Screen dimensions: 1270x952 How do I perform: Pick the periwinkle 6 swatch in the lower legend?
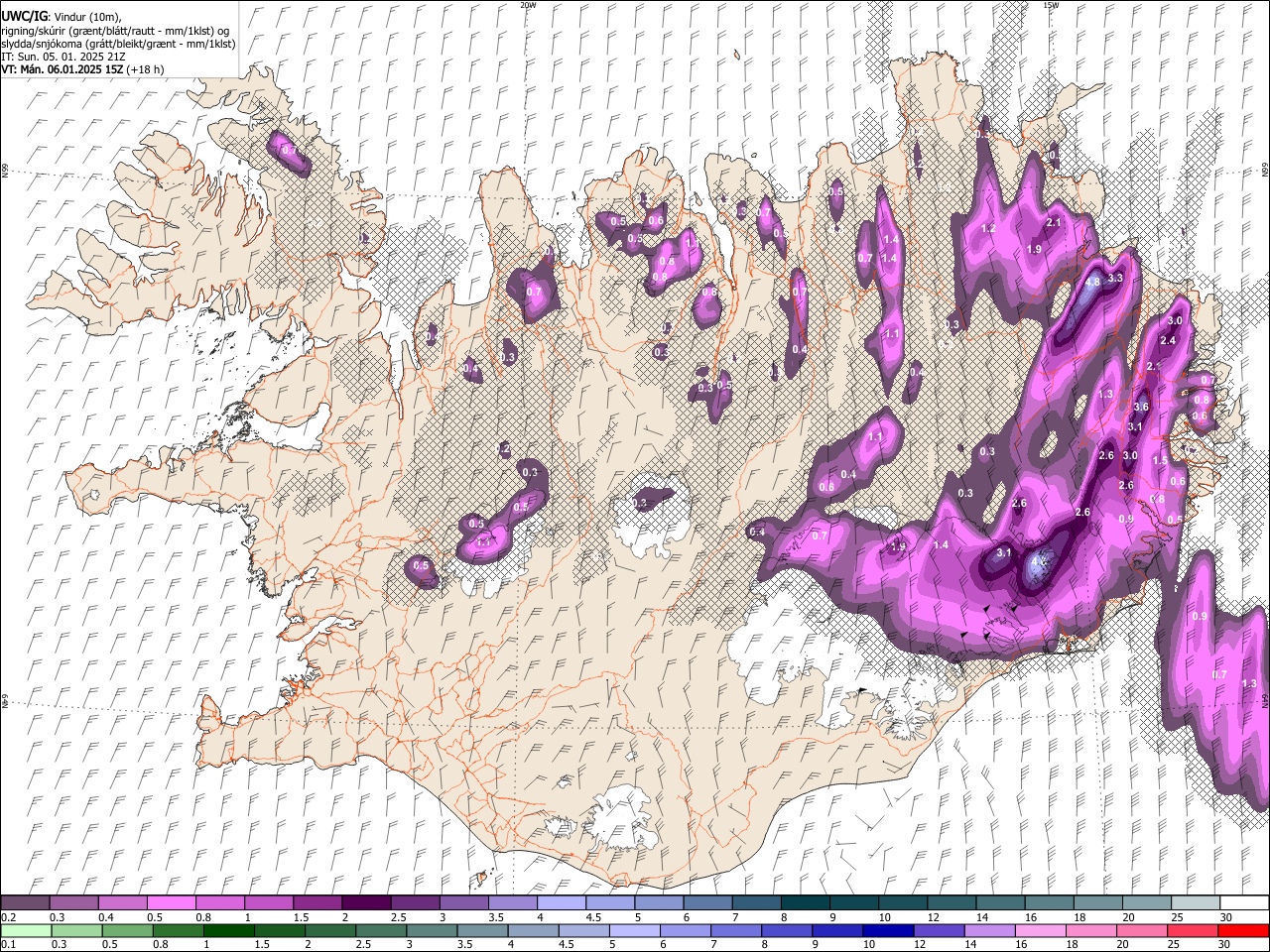685,930
